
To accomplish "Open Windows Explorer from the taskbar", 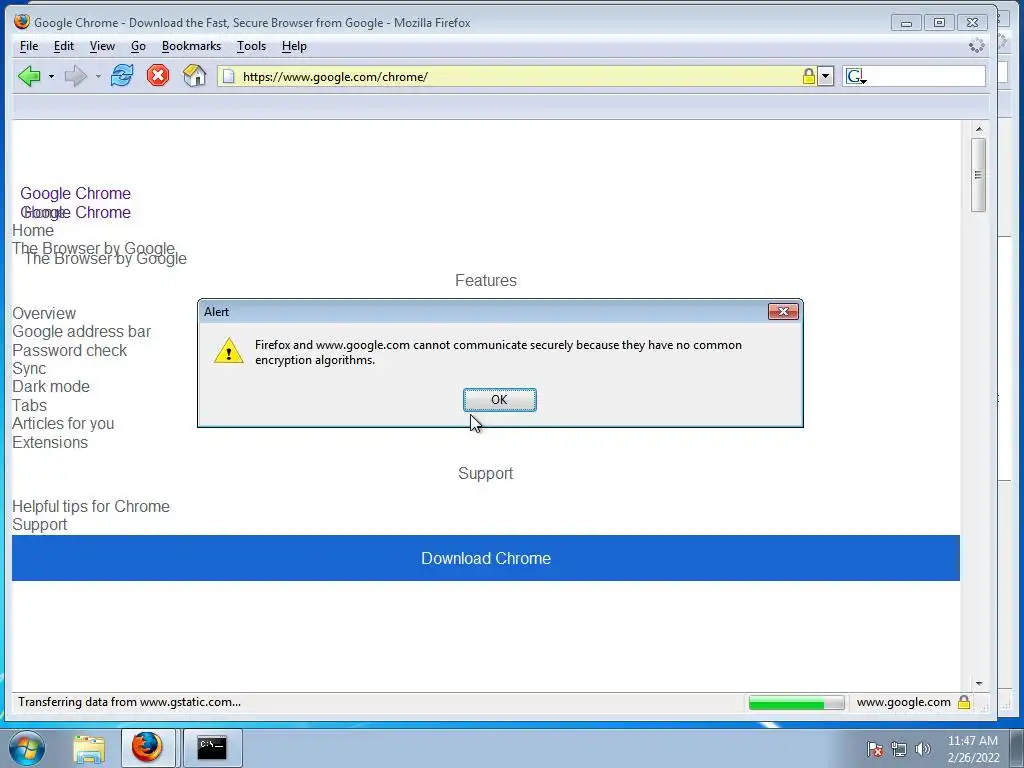I will click(89, 748).
